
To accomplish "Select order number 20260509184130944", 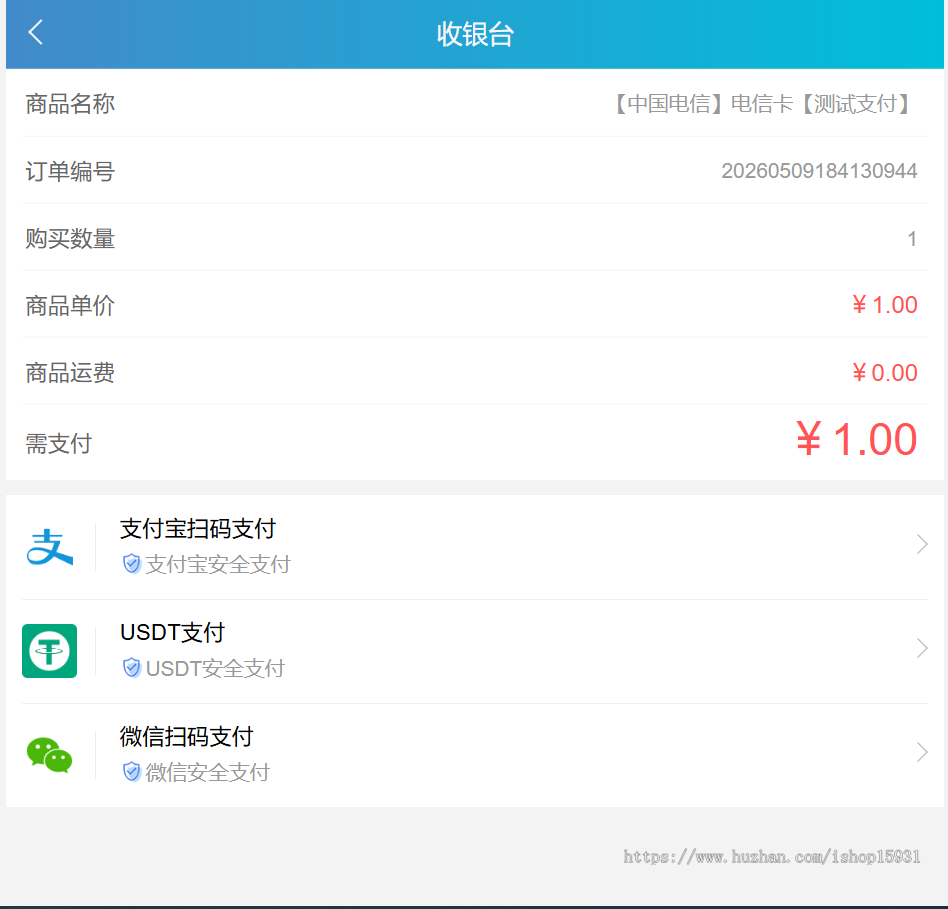I will [819, 171].
